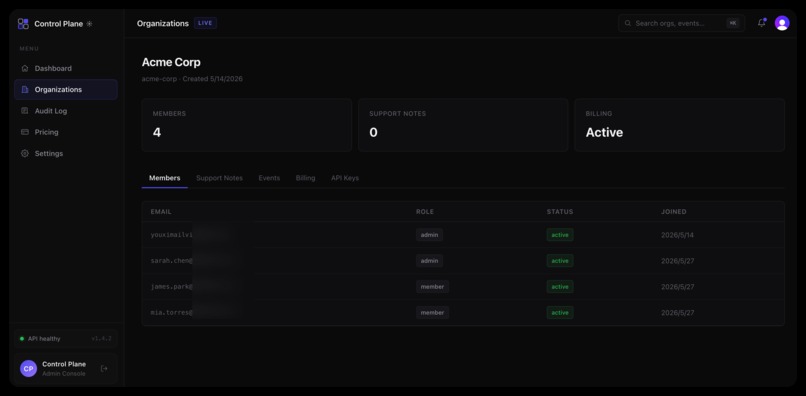Click the Organizations building icon

point(25,89)
